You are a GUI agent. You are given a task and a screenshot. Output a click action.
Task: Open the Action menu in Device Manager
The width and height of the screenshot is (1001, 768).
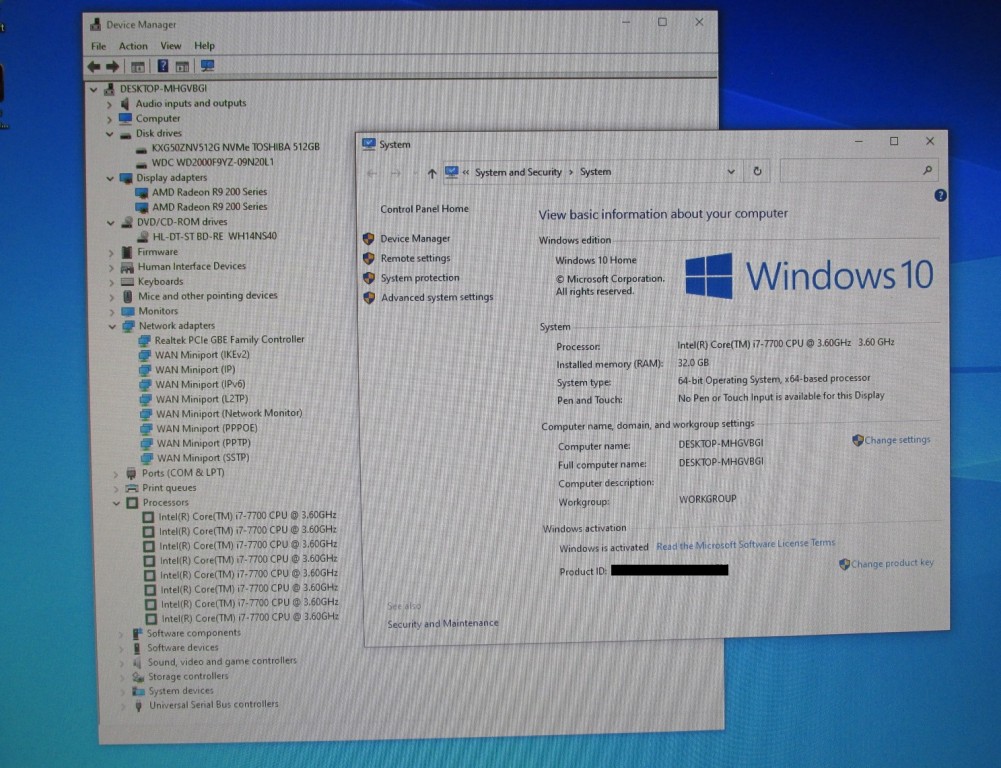tap(133, 47)
